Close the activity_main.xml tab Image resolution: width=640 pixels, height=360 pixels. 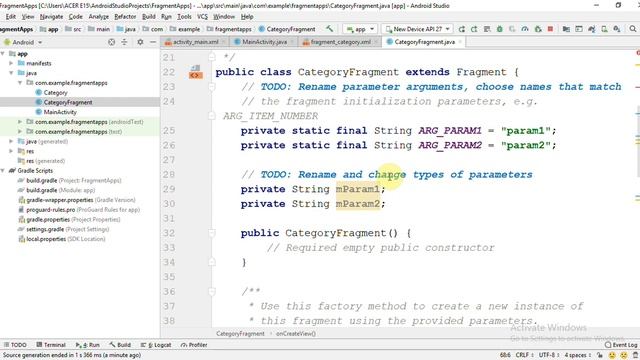pyautogui.click(x=224, y=42)
